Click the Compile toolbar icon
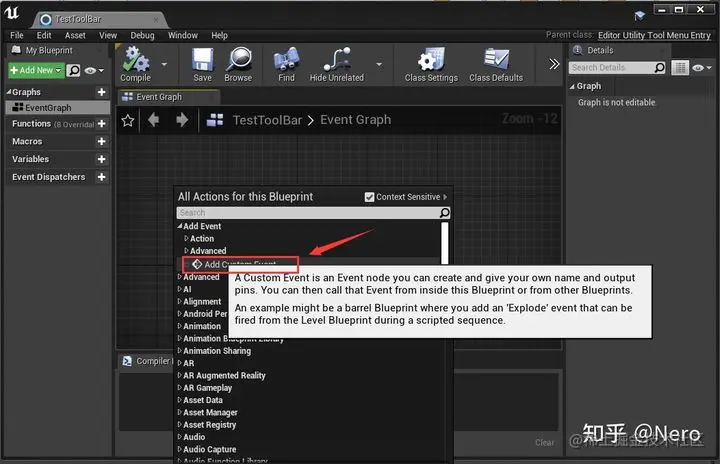The width and height of the screenshot is (720, 464). [x=135, y=64]
